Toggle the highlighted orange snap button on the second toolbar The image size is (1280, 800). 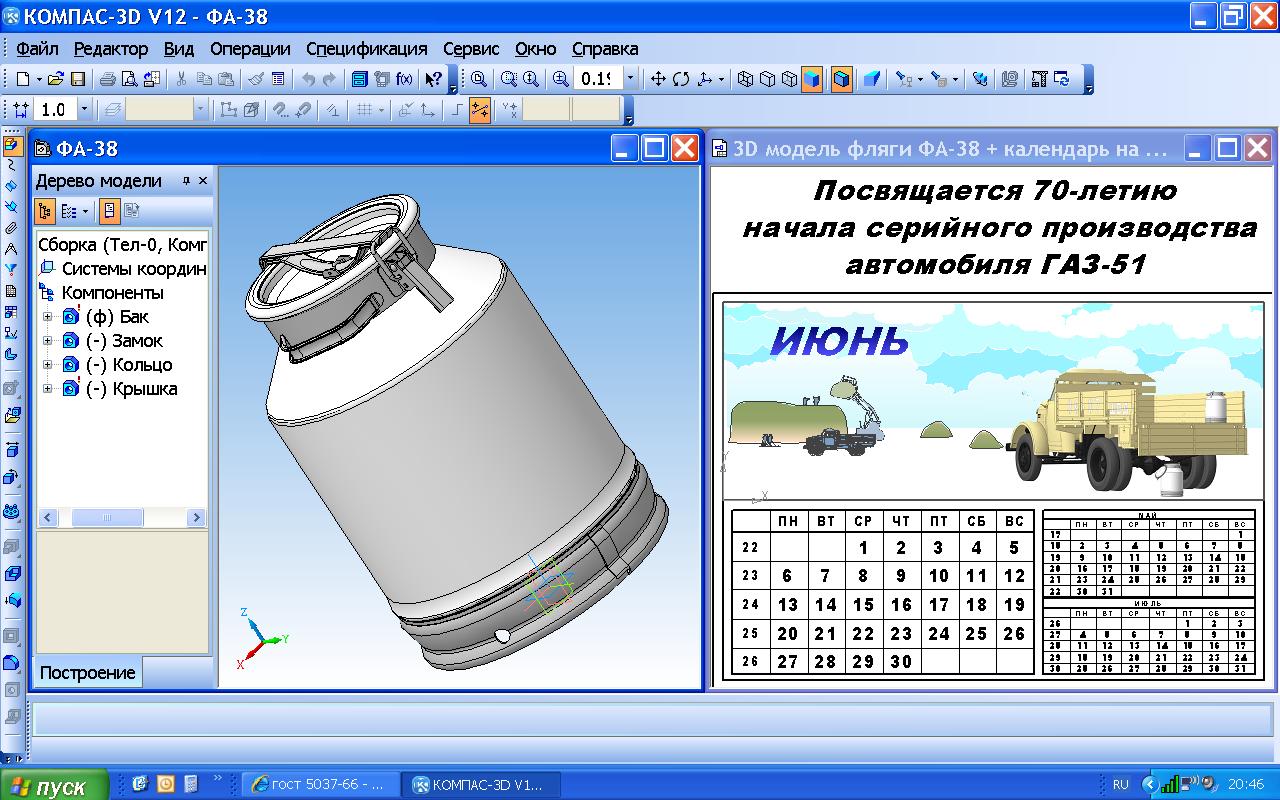click(480, 110)
